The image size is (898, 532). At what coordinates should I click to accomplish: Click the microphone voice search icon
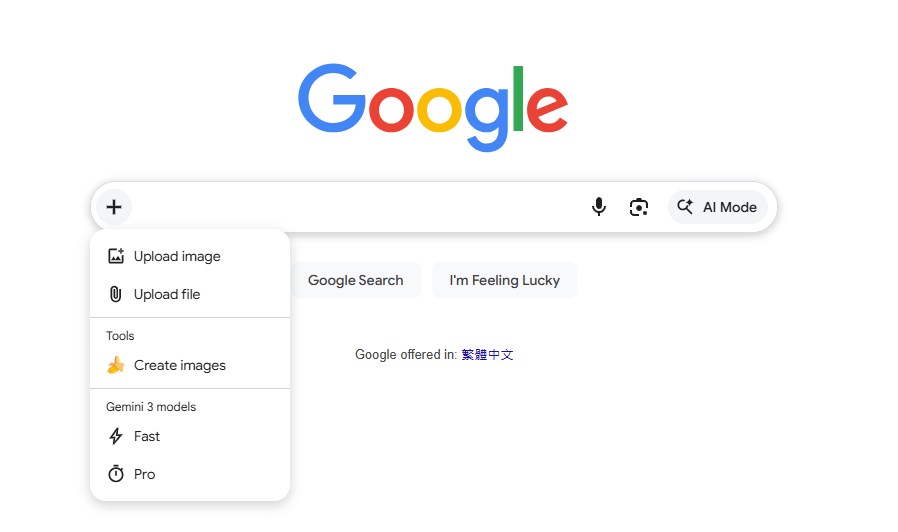pyautogui.click(x=598, y=207)
